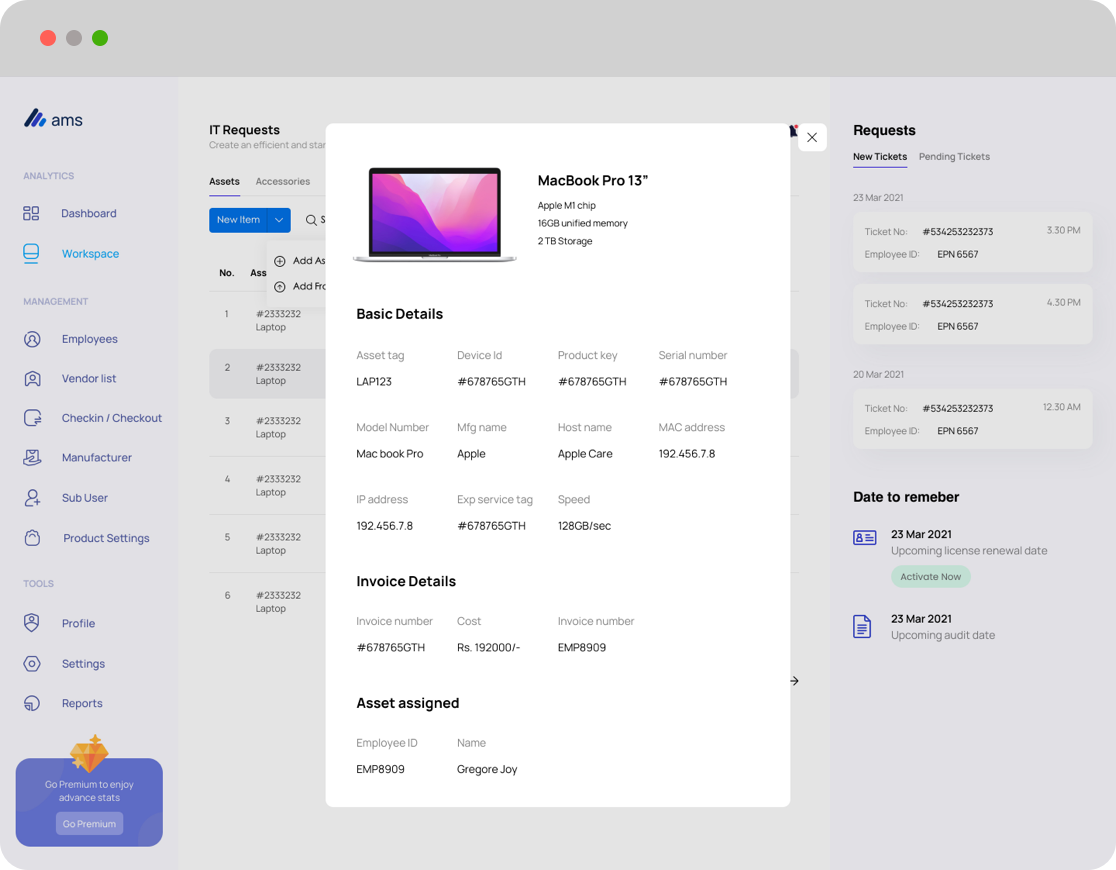Open the Workspace menu item
Screen dimensions: 1116x870
[90, 254]
